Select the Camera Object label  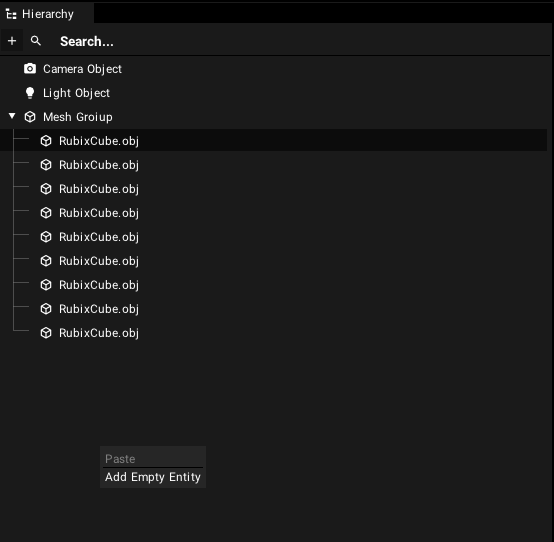pos(82,69)
